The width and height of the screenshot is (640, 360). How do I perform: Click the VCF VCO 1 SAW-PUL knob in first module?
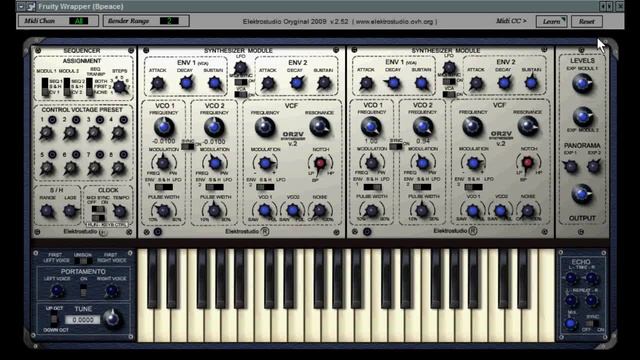click(265, 210)
